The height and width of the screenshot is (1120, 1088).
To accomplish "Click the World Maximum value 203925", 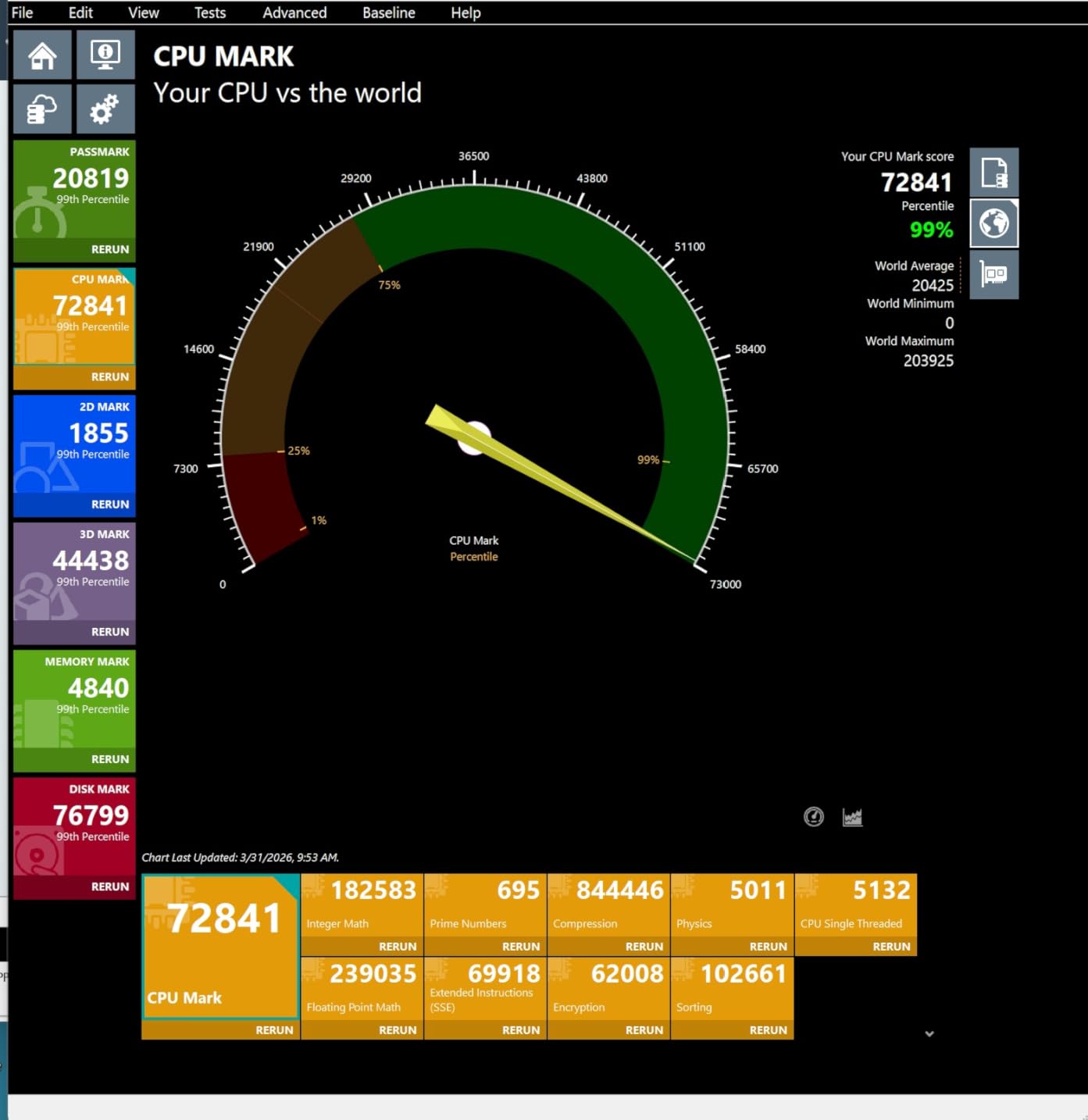I will point(929,361).
